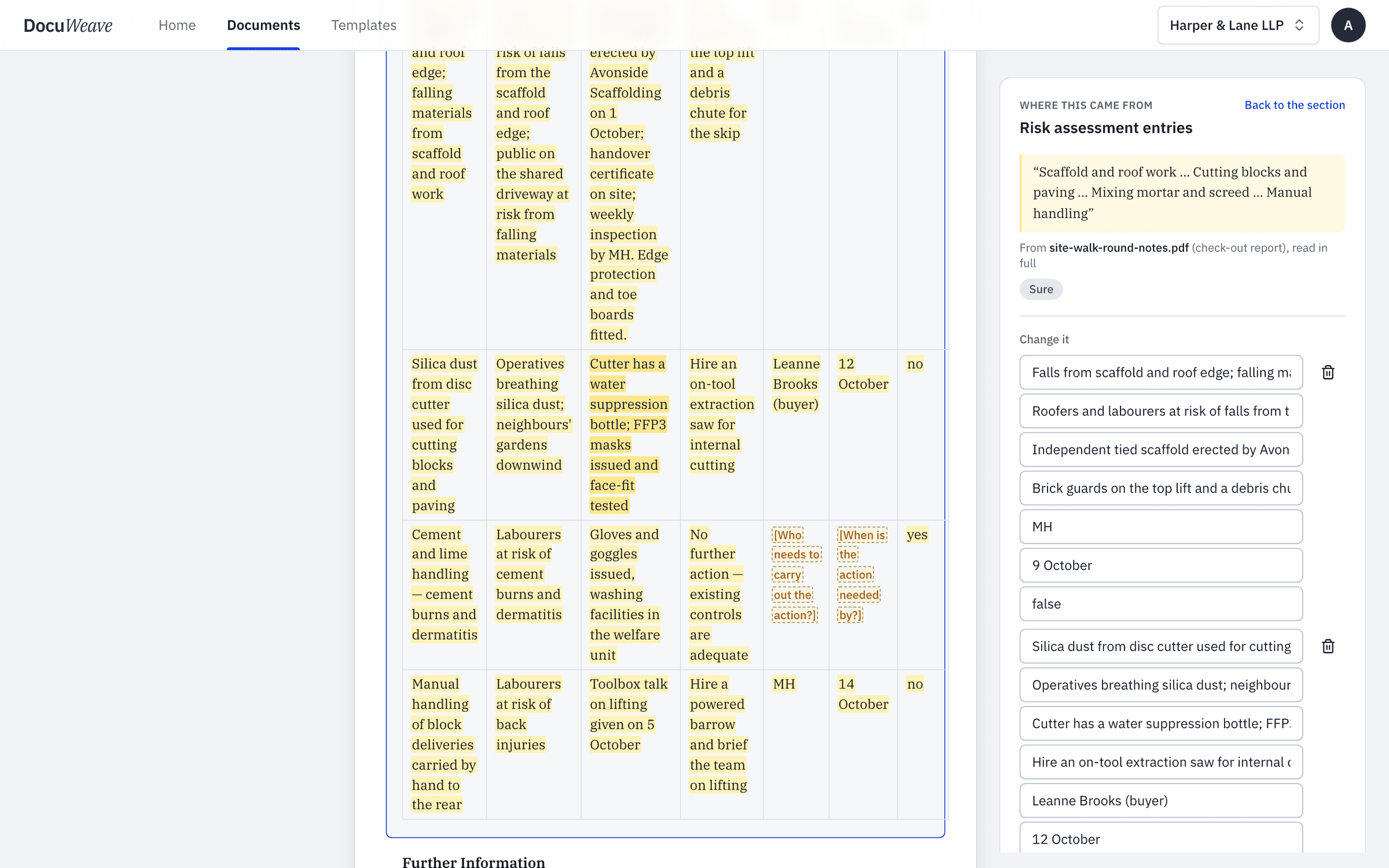Open the Harper & Lane LLP organization switcher
This screenshot has height=868, width=1389.
1238,25
